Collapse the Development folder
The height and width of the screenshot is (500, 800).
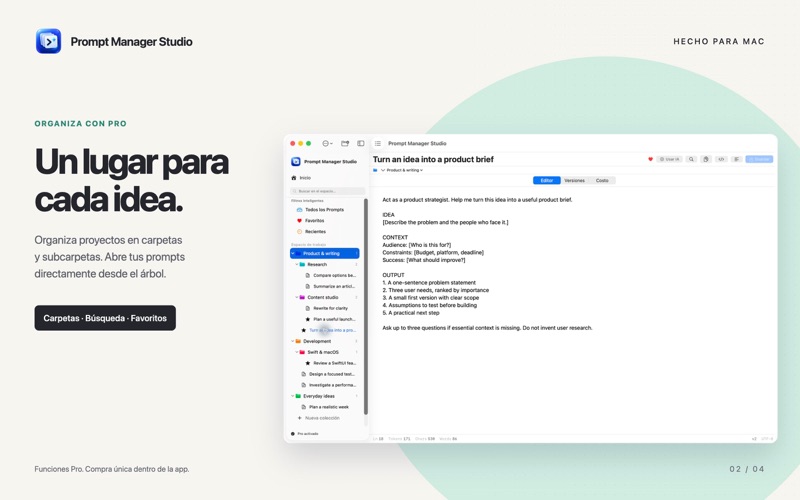click(x=293, y=341)
